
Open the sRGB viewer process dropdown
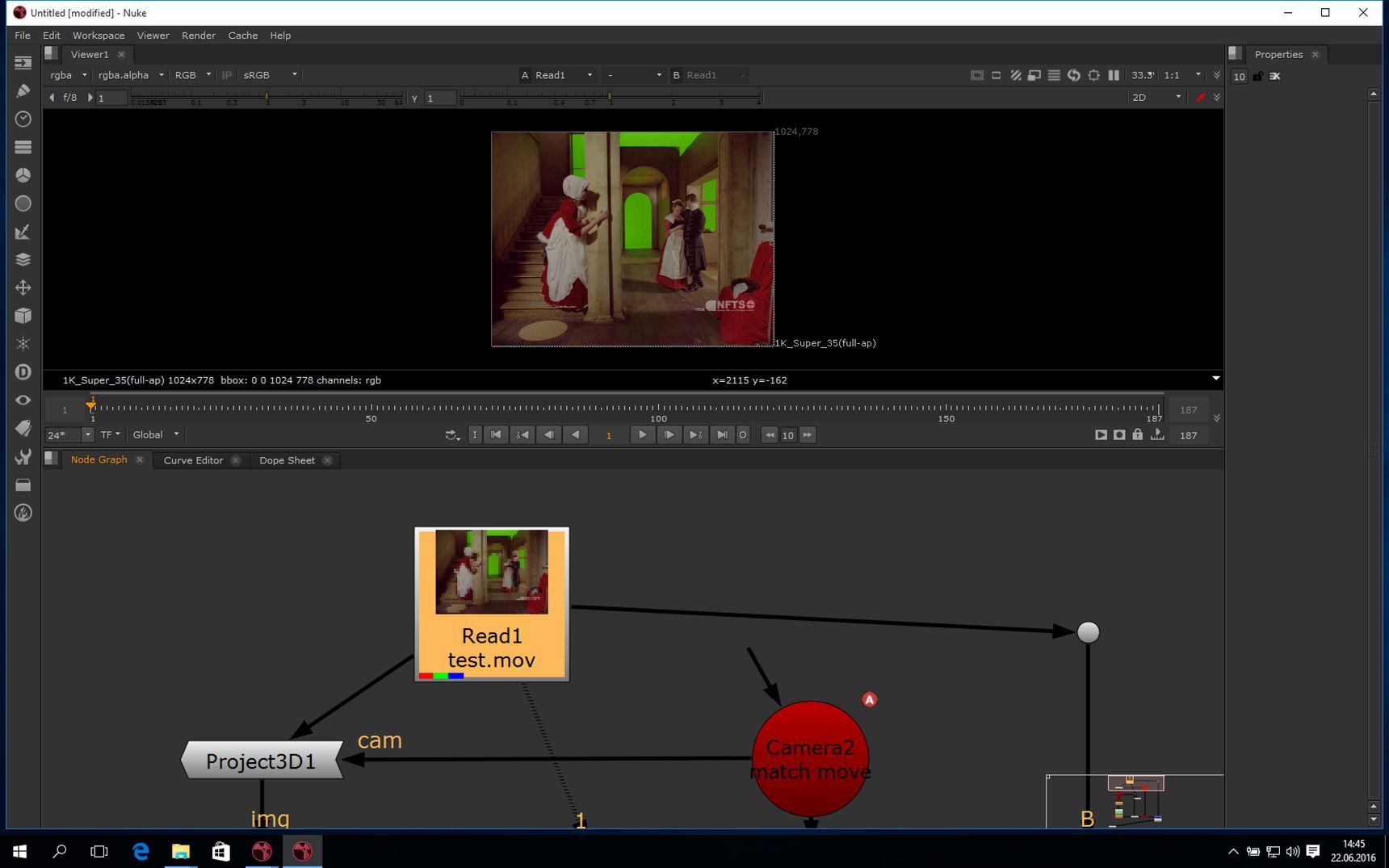(x=270, y=75)
